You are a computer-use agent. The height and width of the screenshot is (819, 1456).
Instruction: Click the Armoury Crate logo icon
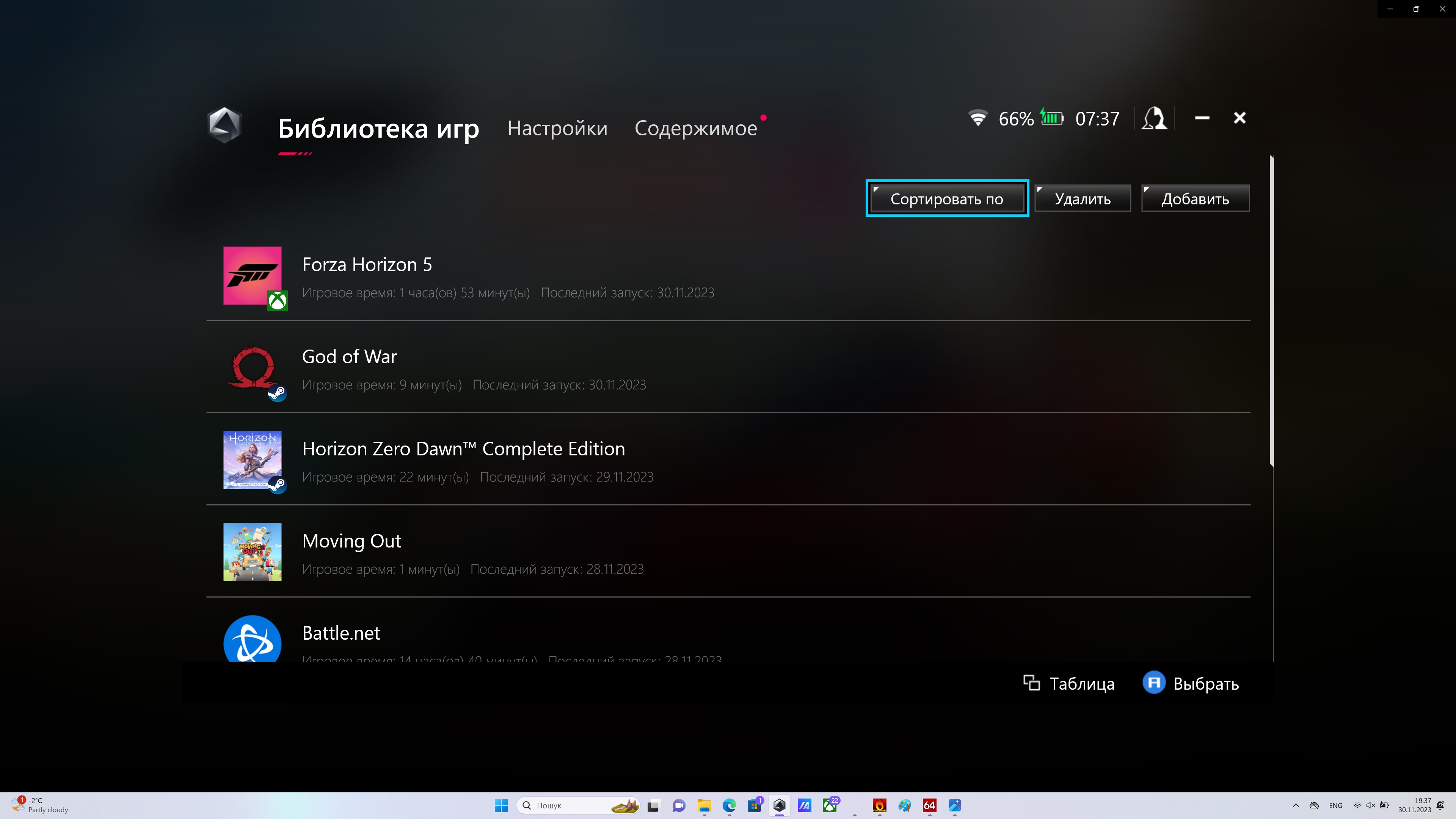click(224, 125)
